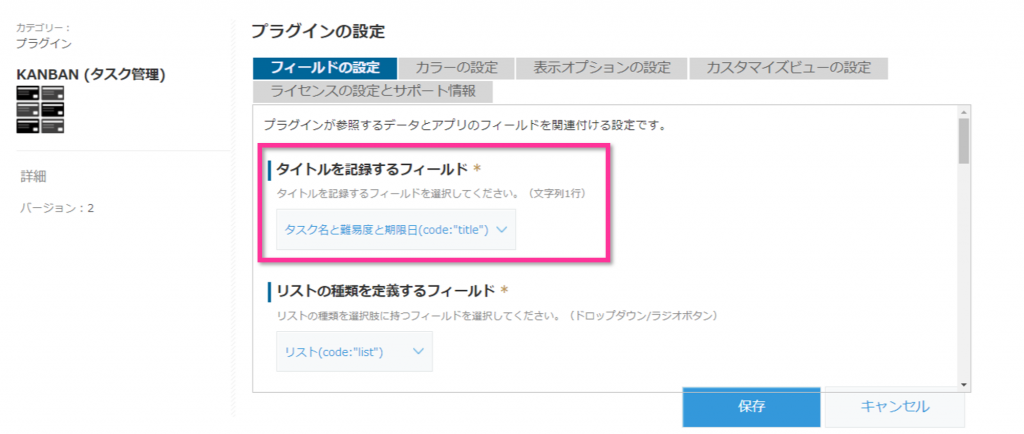Open the 表示オプションの設定 tab
Viewport: 1024px width, 434px height.
pyautogui.click(x=601, y=68)
